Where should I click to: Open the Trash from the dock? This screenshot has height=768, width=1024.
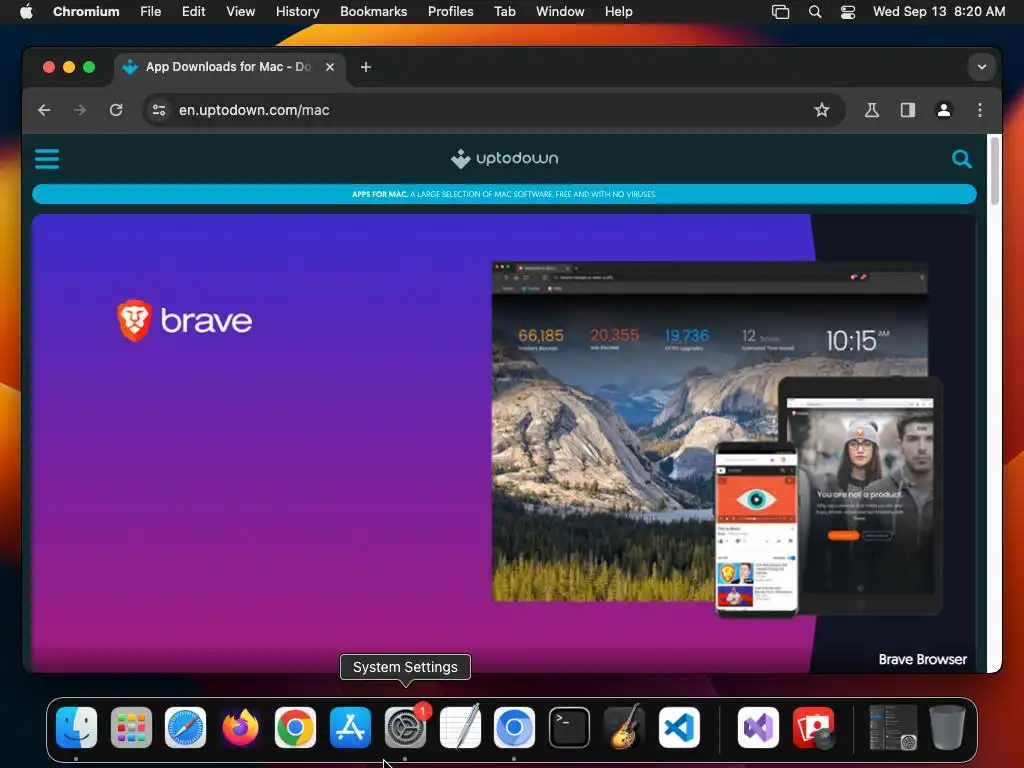(x=947, y=728)
